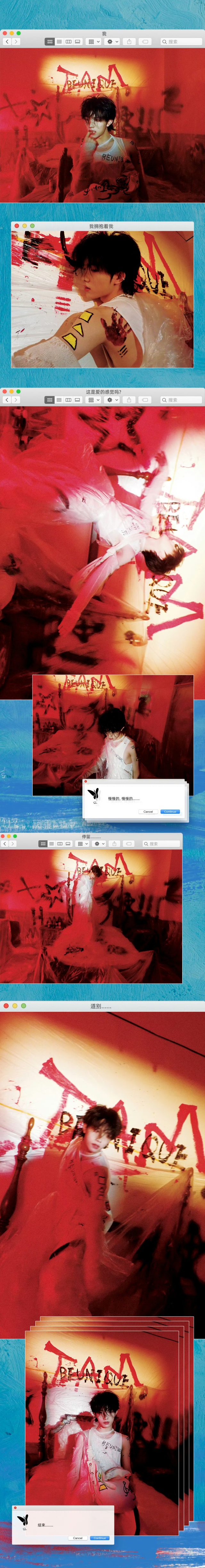The width and height of the screenshot is (205, 1568).
Task: Click the photo in the "我拥抱着我" window
Action: pyautogui.click(x=102, y=299)
